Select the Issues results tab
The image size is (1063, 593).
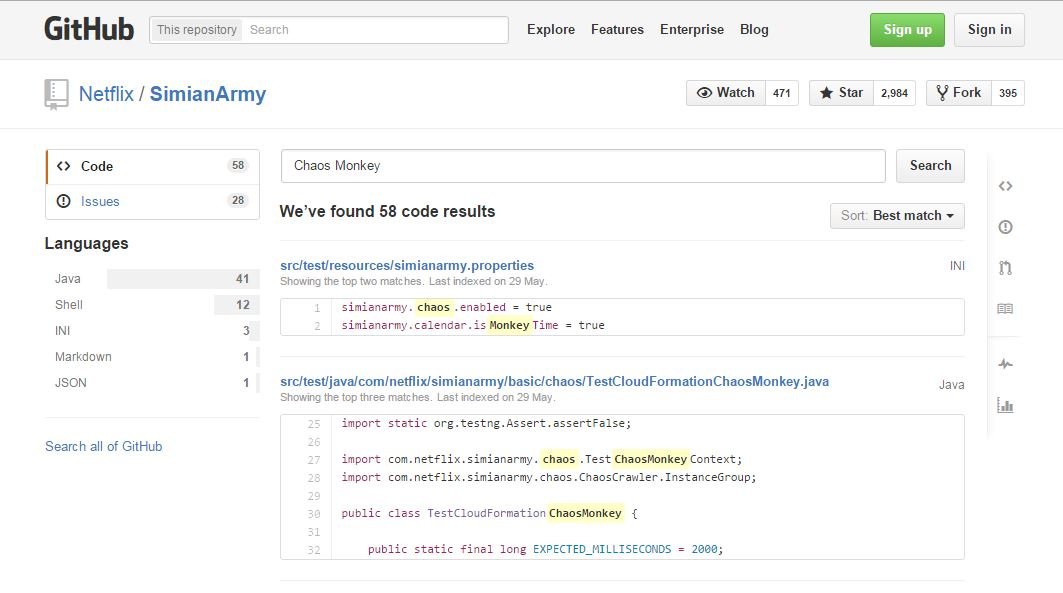(x=153, y=201)
